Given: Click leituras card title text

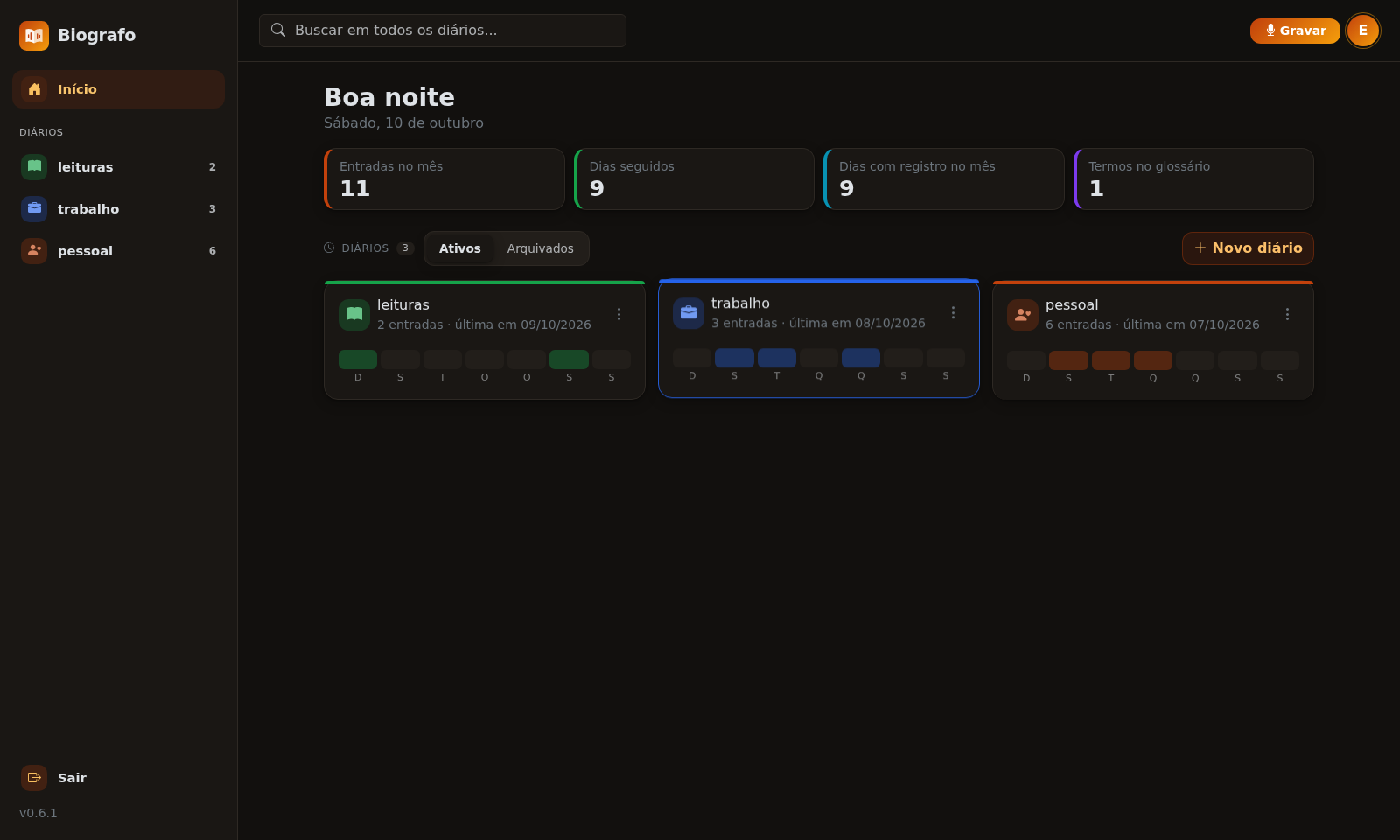Looking at the screenshot, I should coord(403,305).
